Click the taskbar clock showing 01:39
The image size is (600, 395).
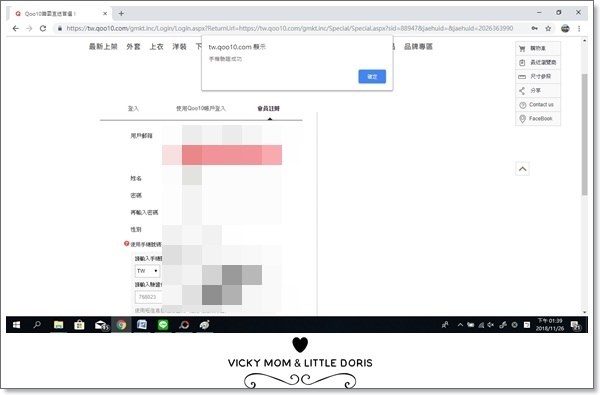click(550, 325)
